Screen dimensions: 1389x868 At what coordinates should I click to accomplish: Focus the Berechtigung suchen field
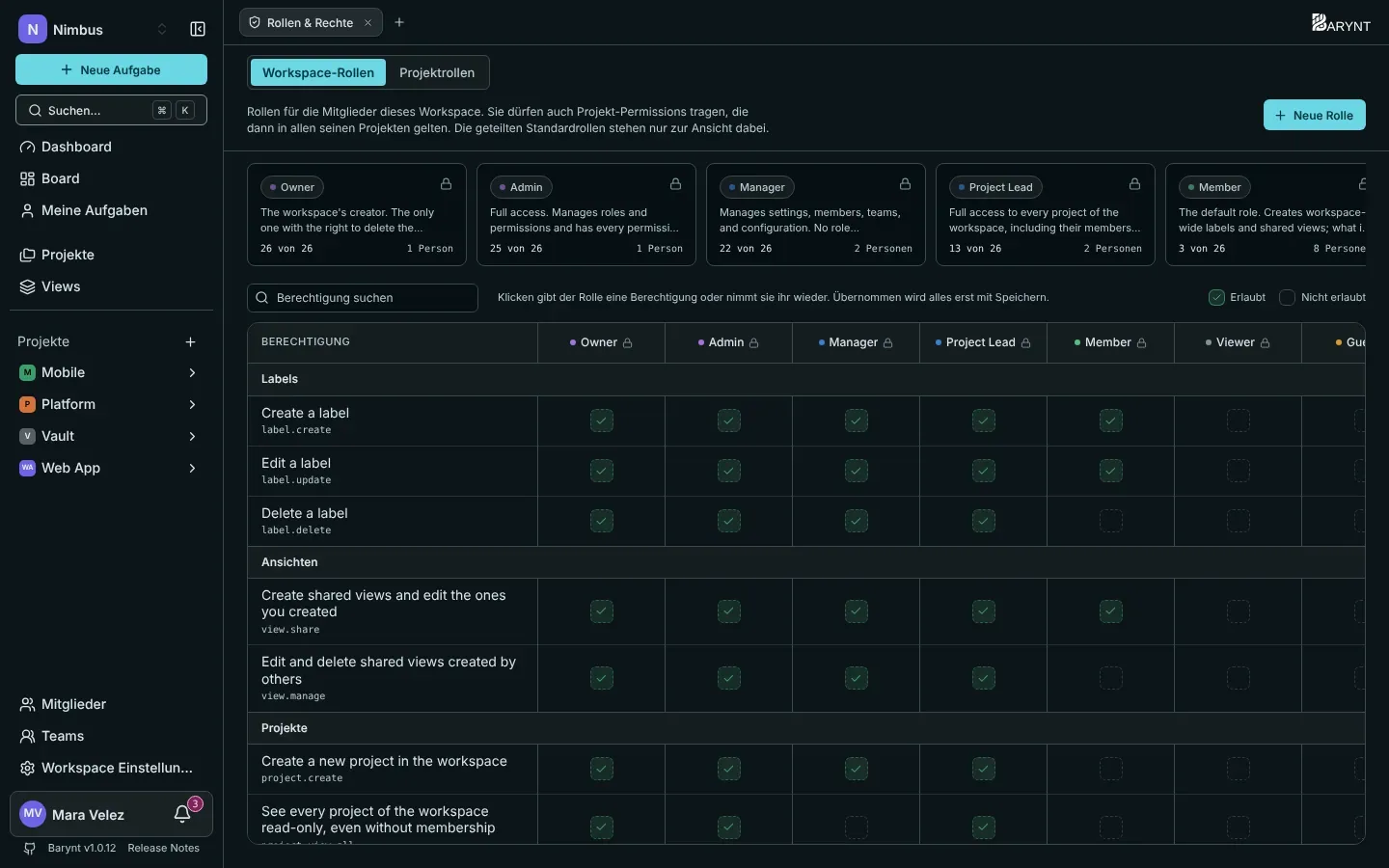(363, 298)
